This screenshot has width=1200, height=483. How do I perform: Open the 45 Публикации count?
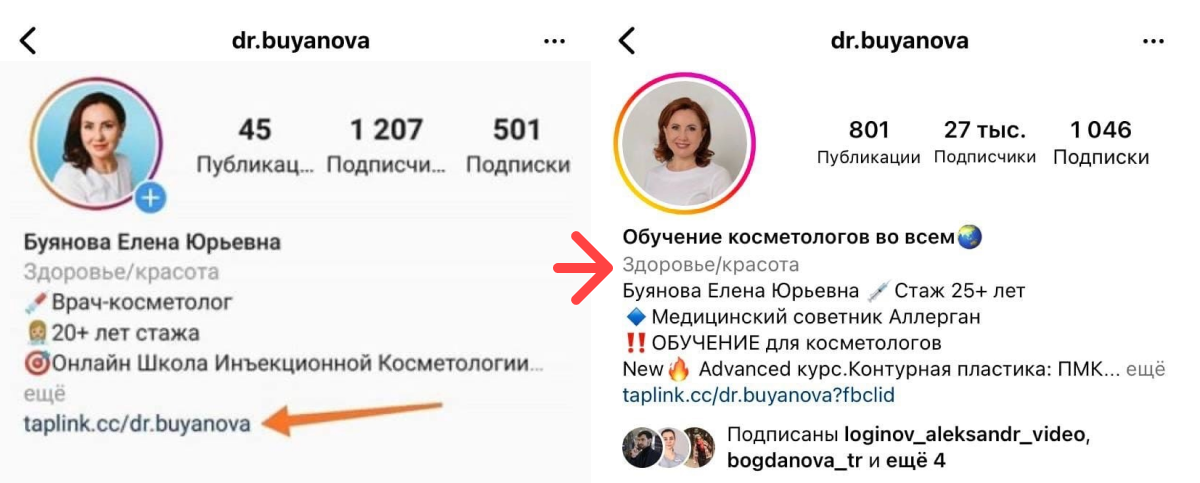coord(255,145)
